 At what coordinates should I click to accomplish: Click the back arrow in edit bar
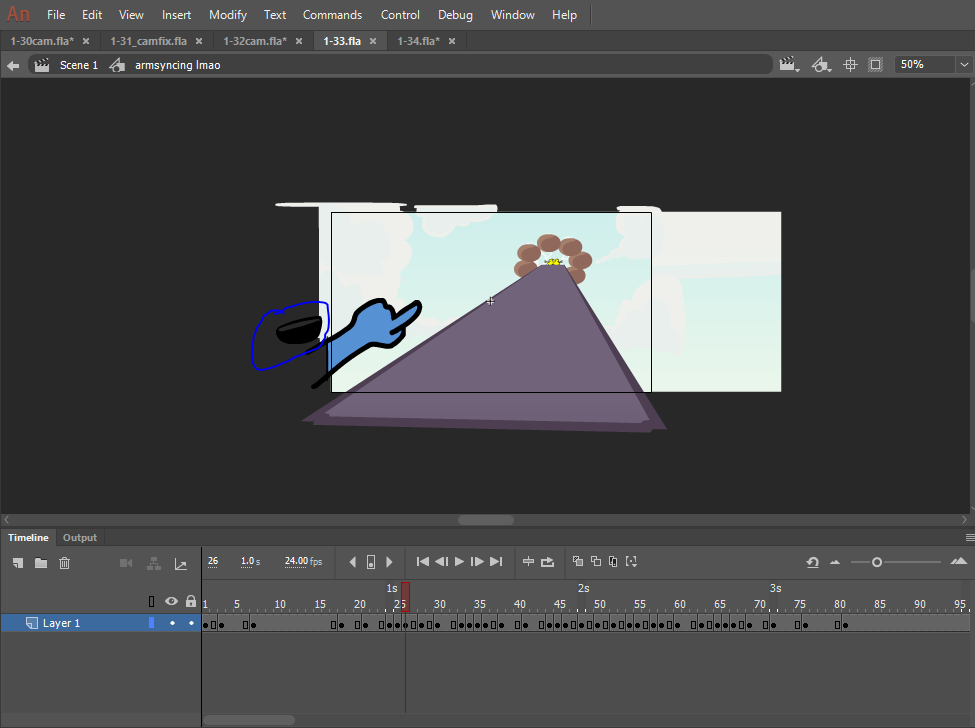click(x=13, y=65)
